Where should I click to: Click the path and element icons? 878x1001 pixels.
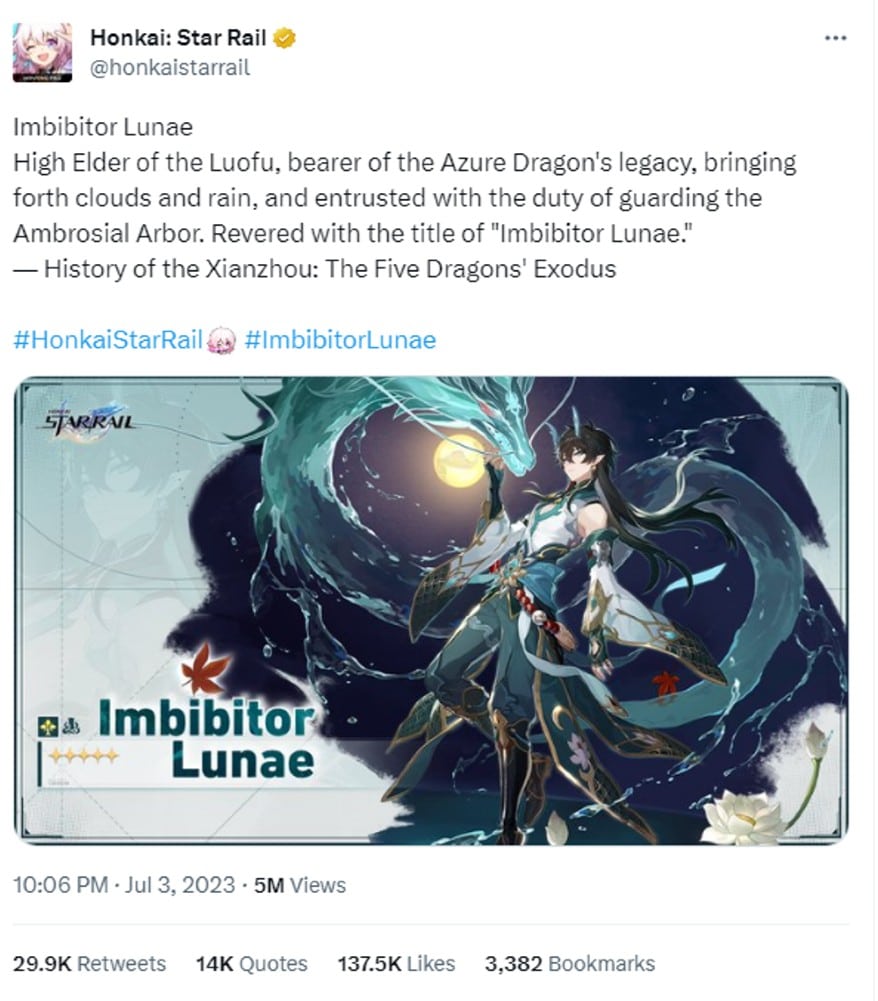59,726
